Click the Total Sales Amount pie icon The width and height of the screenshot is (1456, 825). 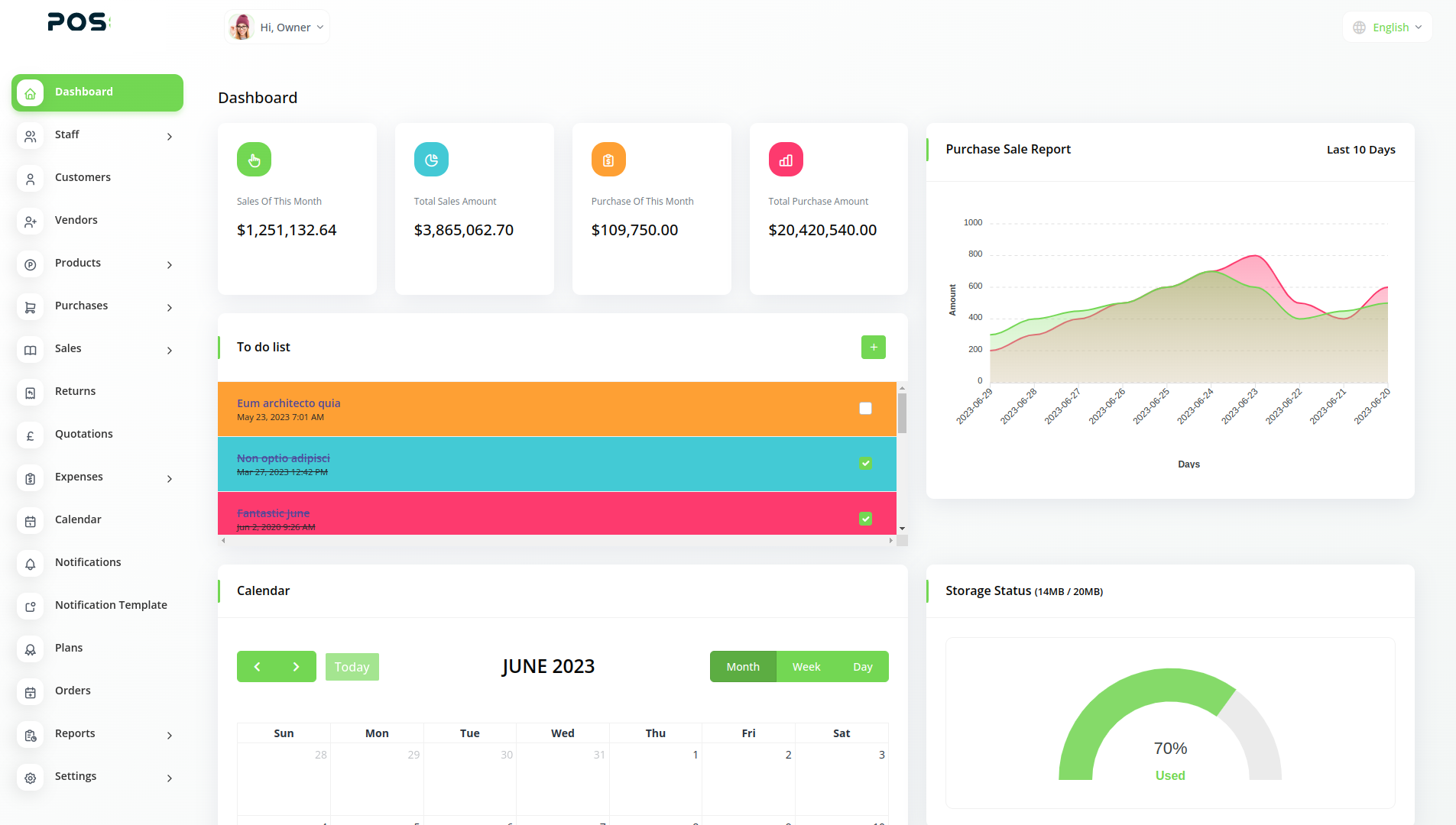click(x=431, y=160)
